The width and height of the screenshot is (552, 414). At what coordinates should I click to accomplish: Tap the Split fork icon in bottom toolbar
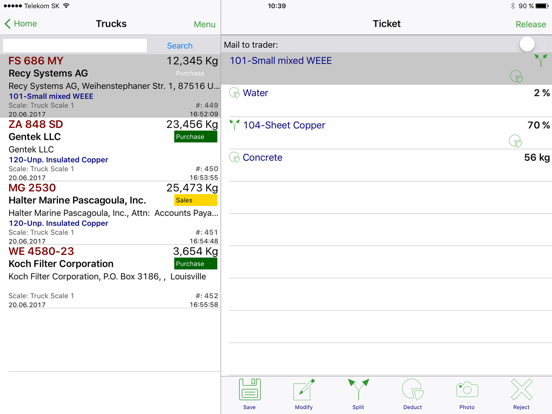click(358, 390)
